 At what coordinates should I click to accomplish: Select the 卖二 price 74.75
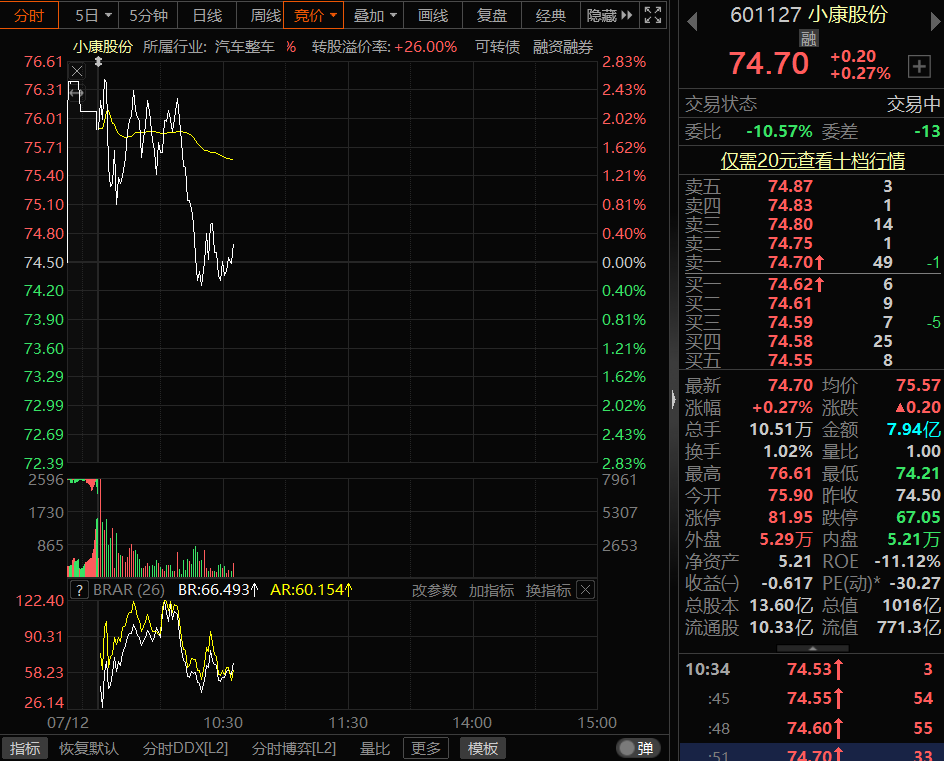click(x=790, y=243)
